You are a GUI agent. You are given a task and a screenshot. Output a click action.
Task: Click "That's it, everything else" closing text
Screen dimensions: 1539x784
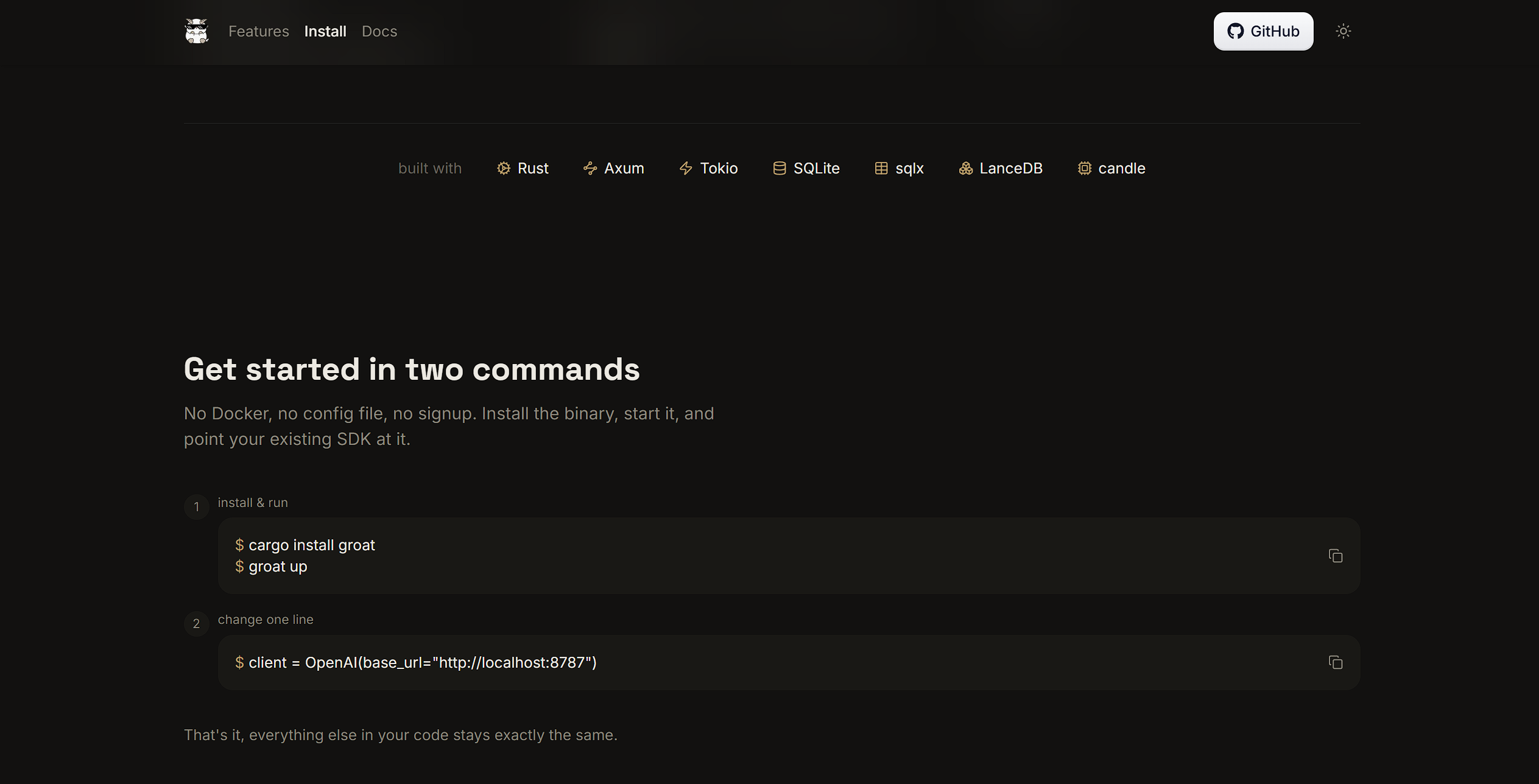[401, 735]
